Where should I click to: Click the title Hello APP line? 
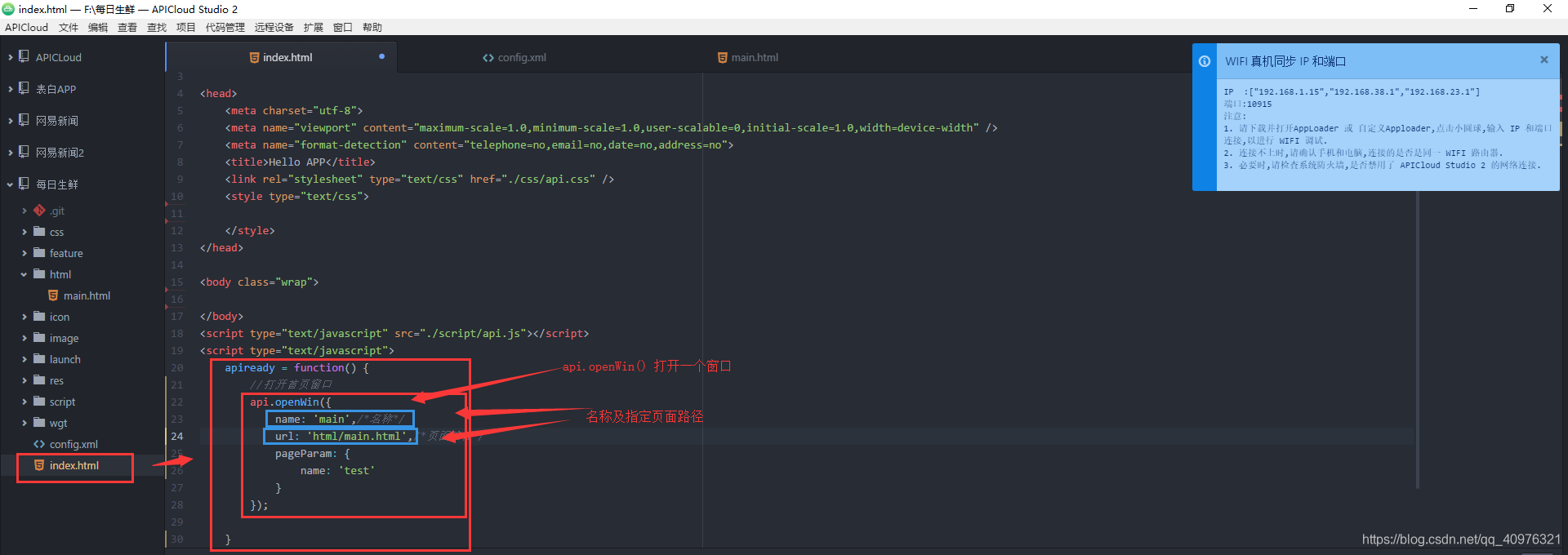point(301,162)
